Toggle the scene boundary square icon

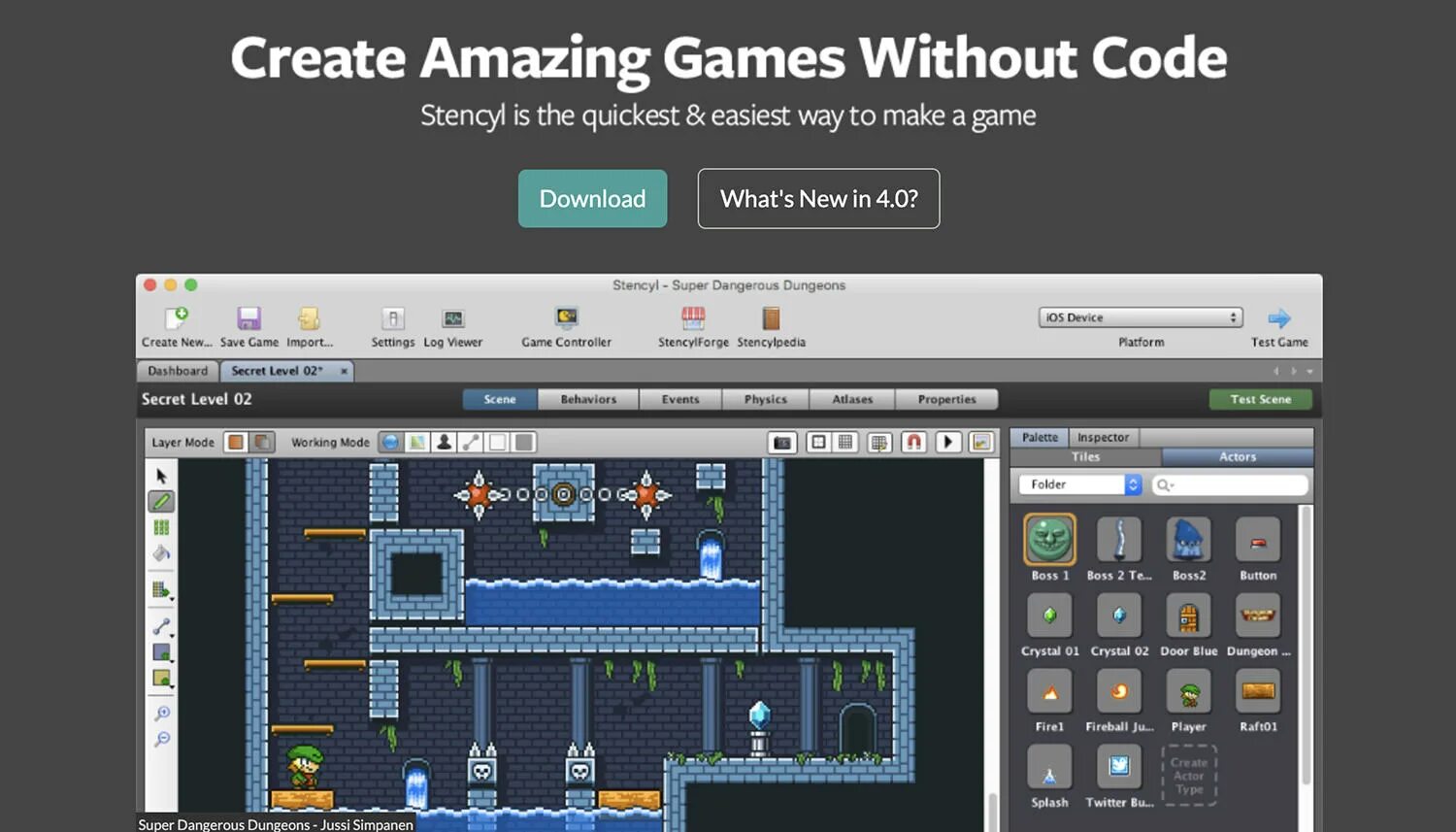[819, 443]
